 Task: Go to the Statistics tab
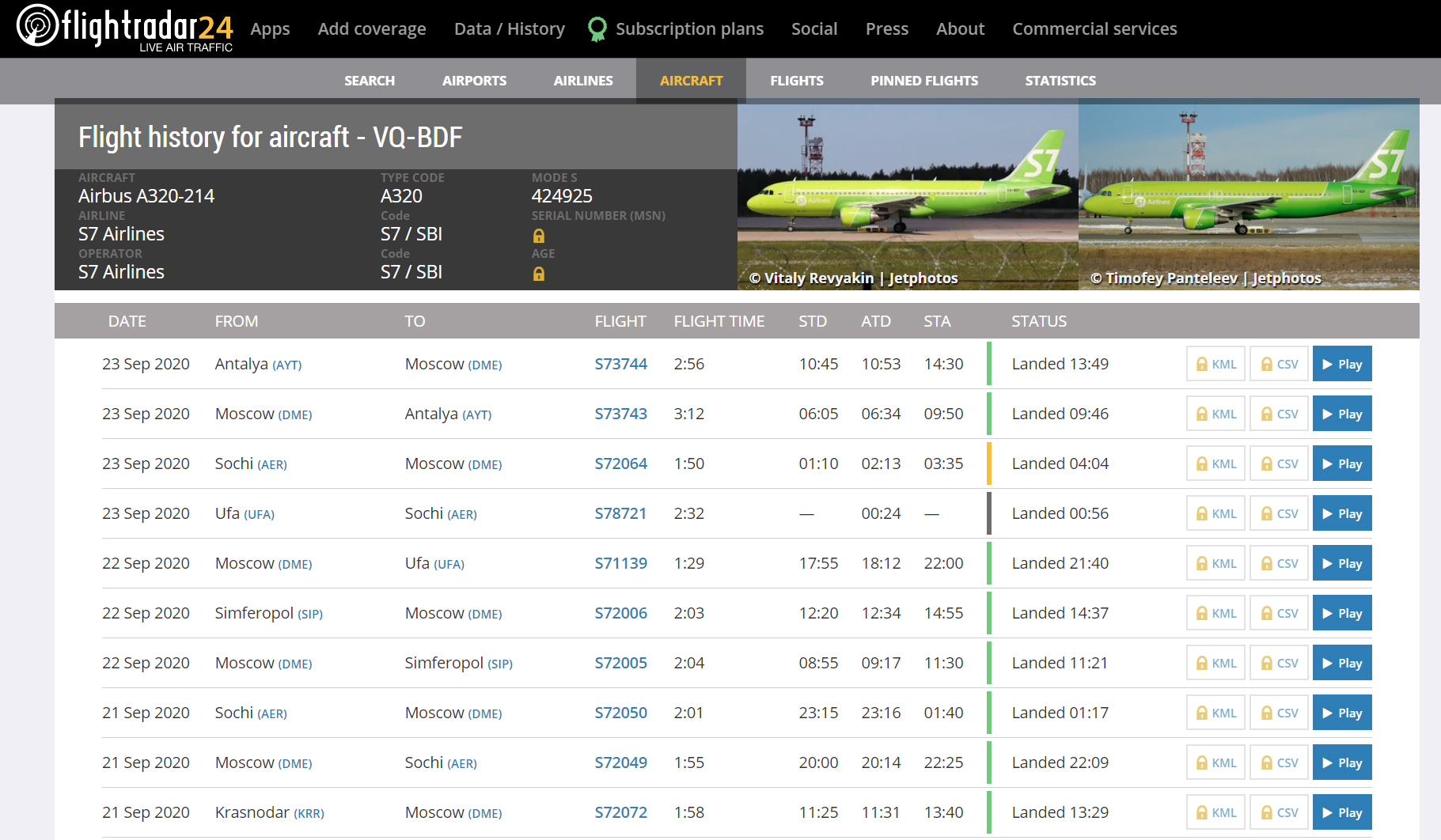pyautogui.click(x=1060, y=81)
